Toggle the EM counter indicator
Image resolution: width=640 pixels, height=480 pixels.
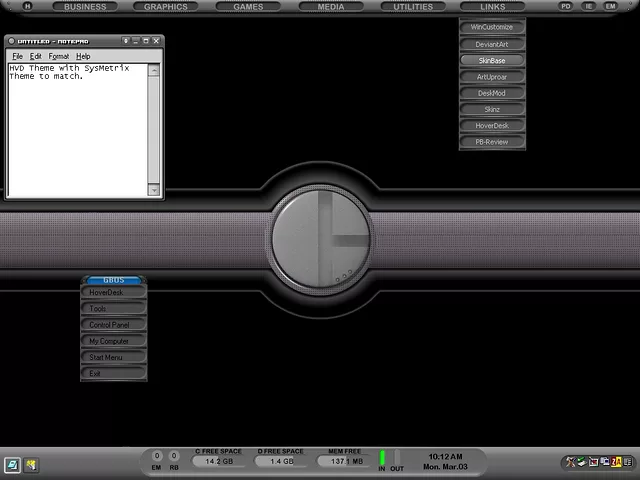156,457
